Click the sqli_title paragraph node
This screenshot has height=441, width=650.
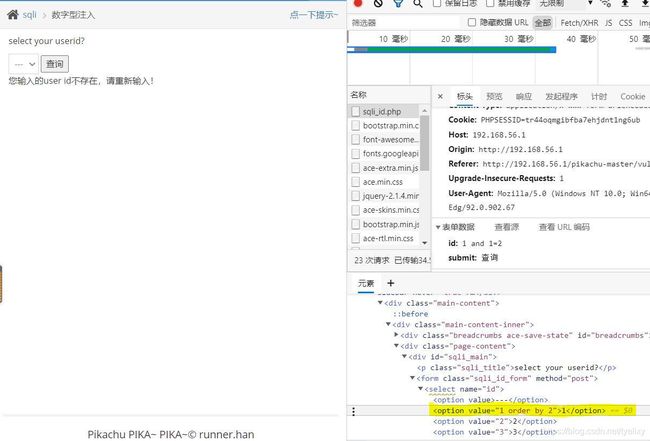coord(517,368)
